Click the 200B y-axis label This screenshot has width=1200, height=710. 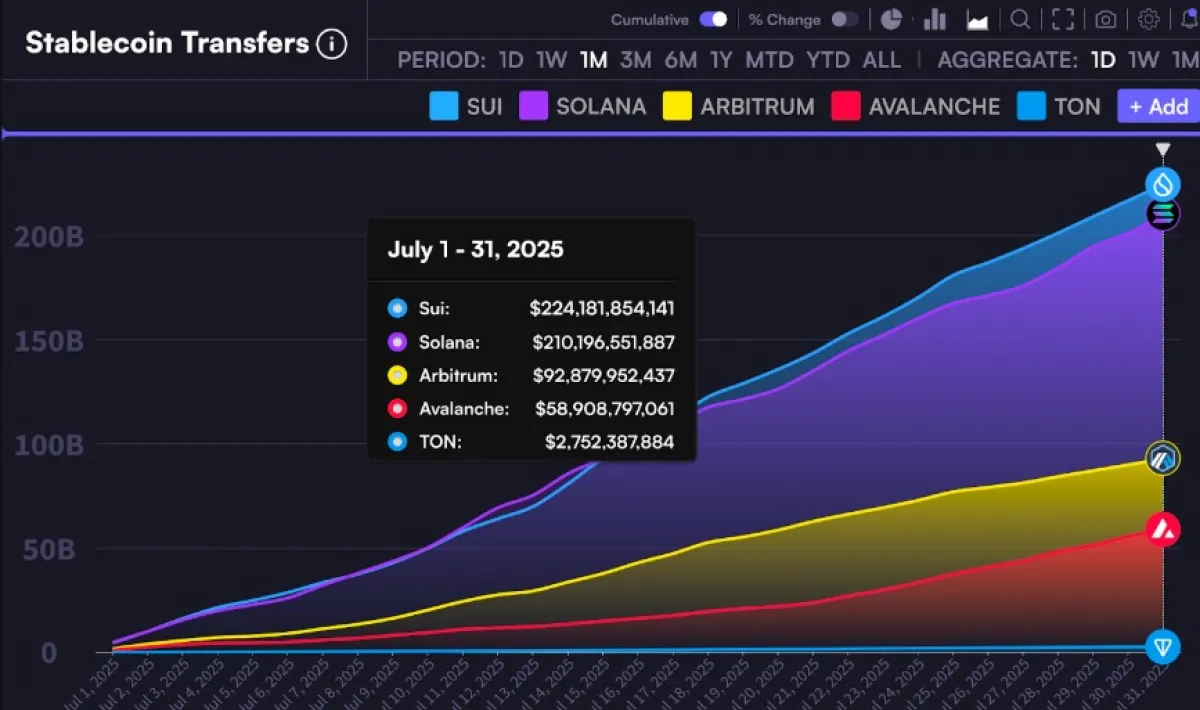[x=48, y=237]
